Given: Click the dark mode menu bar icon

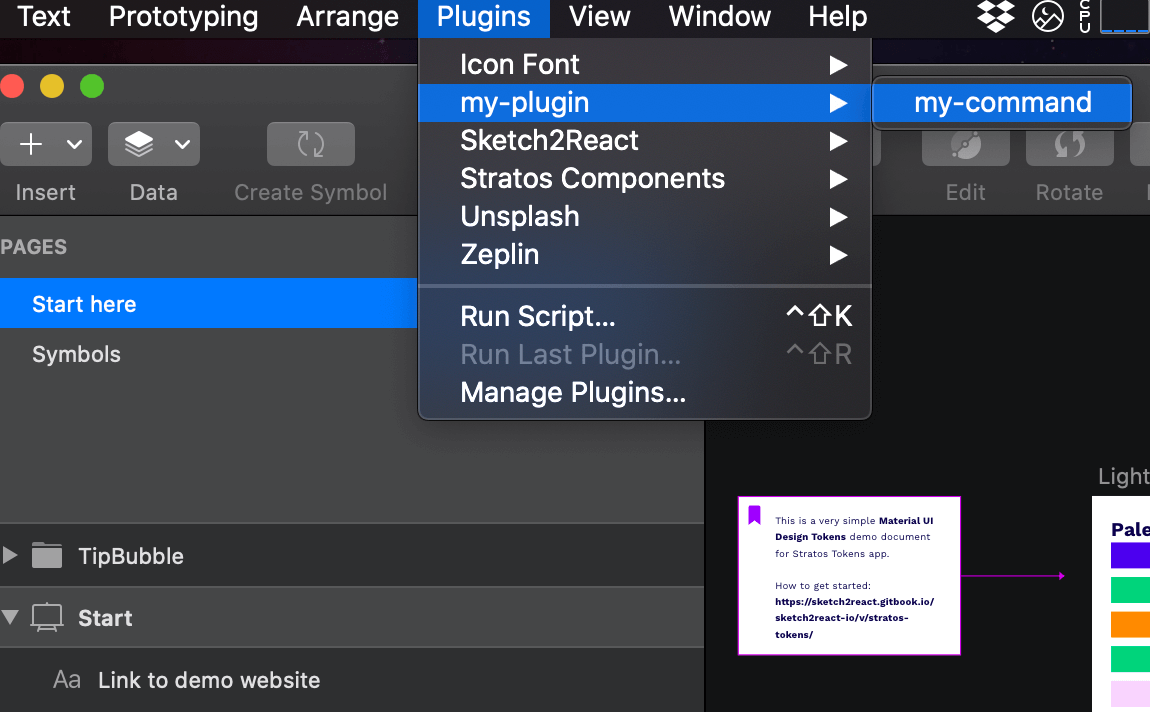Looking at the screenshot, I should click(x=1047, y=18).
